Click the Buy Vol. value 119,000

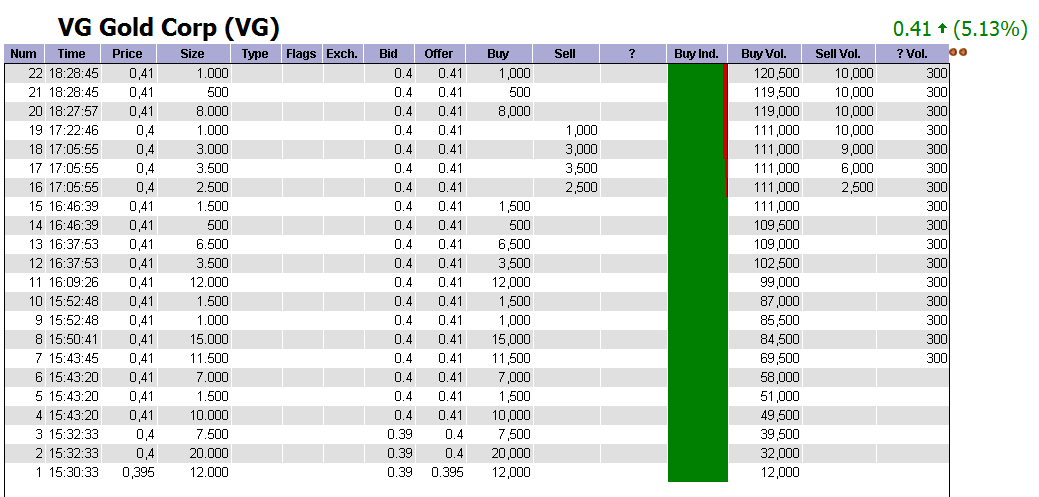pyautogui.click(x=777, y=111)
